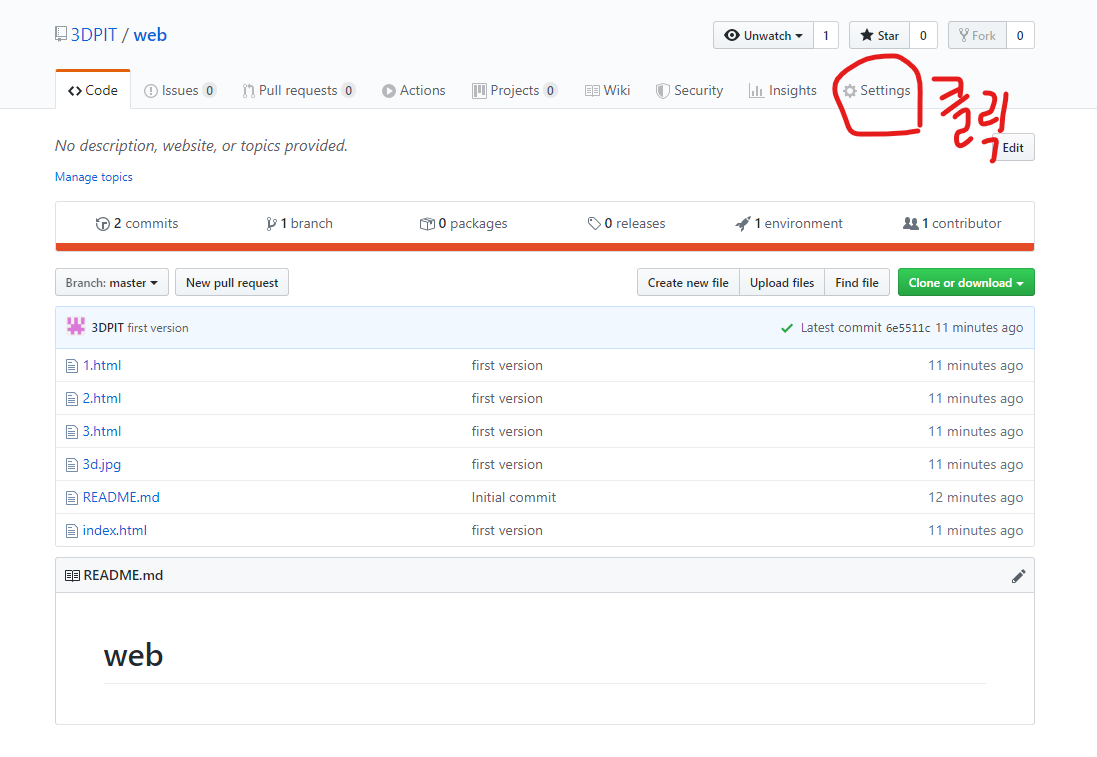Open the web repository name link
Viewport: 1097px width, 757px height.
(x=150, y=35)
